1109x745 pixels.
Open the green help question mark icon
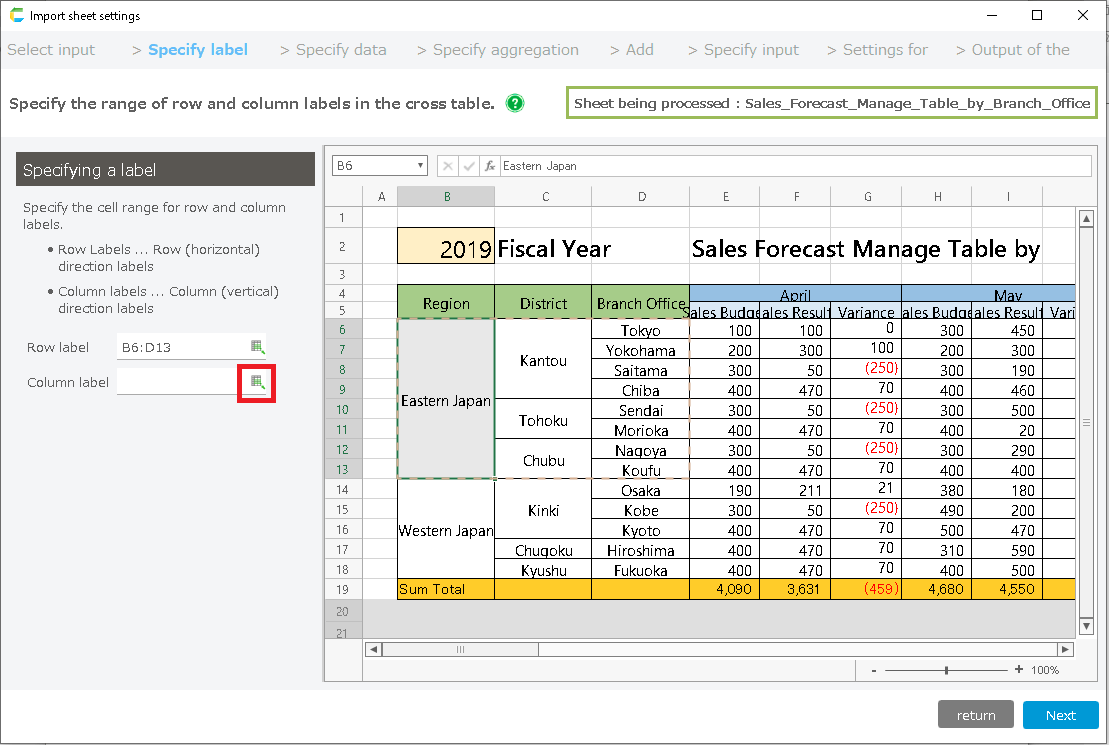point(515,103)
